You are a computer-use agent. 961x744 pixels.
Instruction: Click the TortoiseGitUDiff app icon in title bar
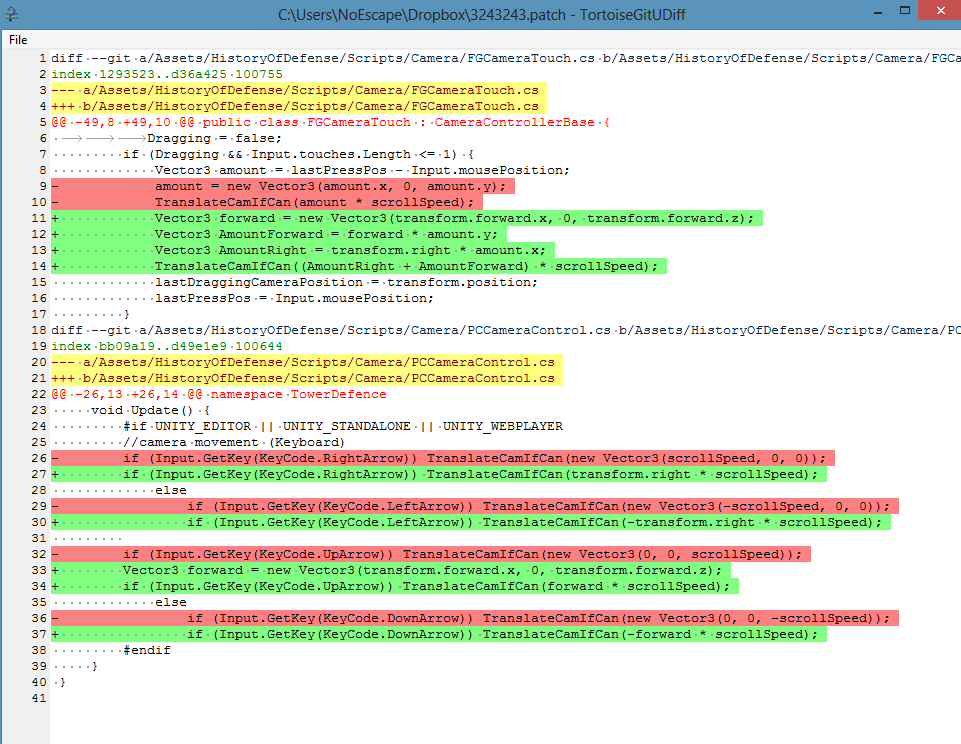11,14
